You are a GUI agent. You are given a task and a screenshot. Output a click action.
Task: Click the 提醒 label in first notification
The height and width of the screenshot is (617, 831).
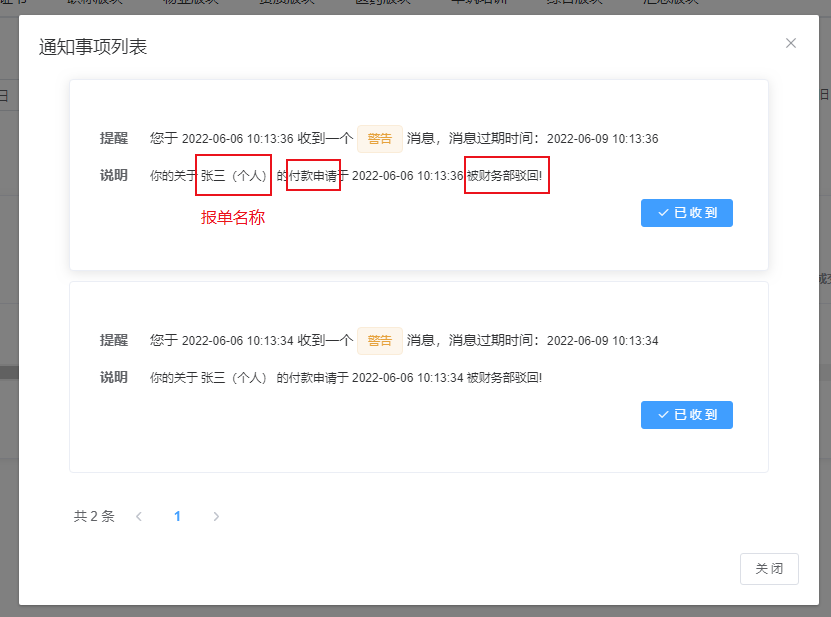tap(114, 139)
